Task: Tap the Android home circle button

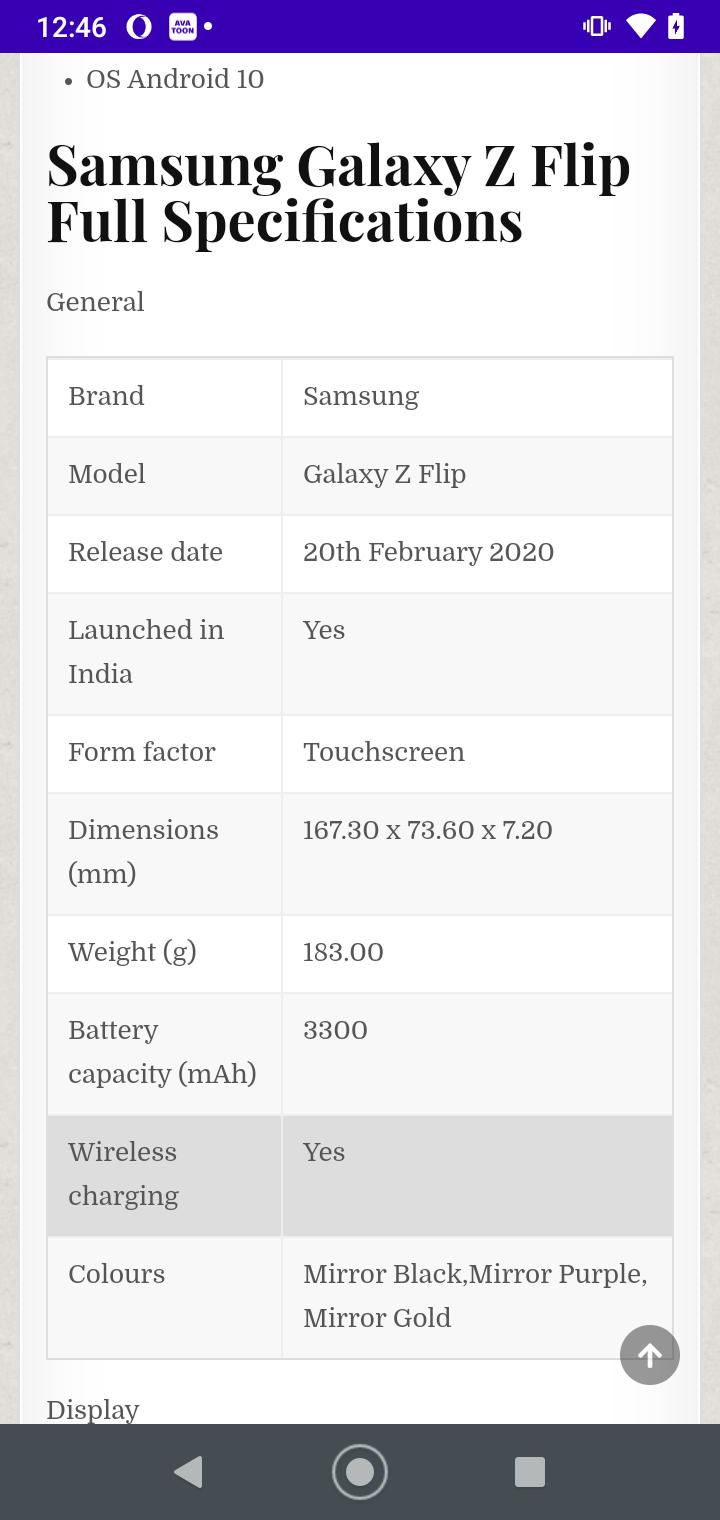Action: pos(360,1472)
